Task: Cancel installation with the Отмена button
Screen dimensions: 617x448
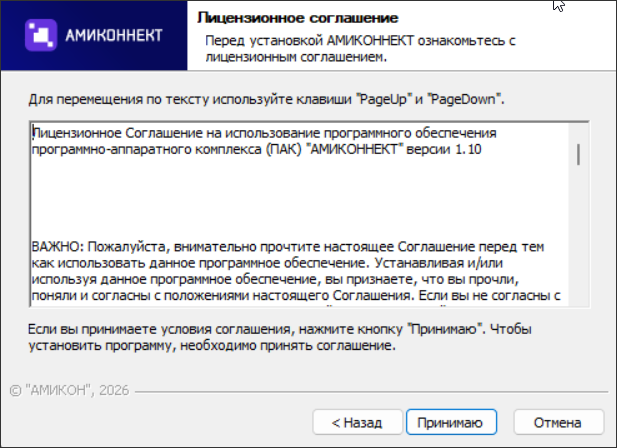Action: pos(556,421)
